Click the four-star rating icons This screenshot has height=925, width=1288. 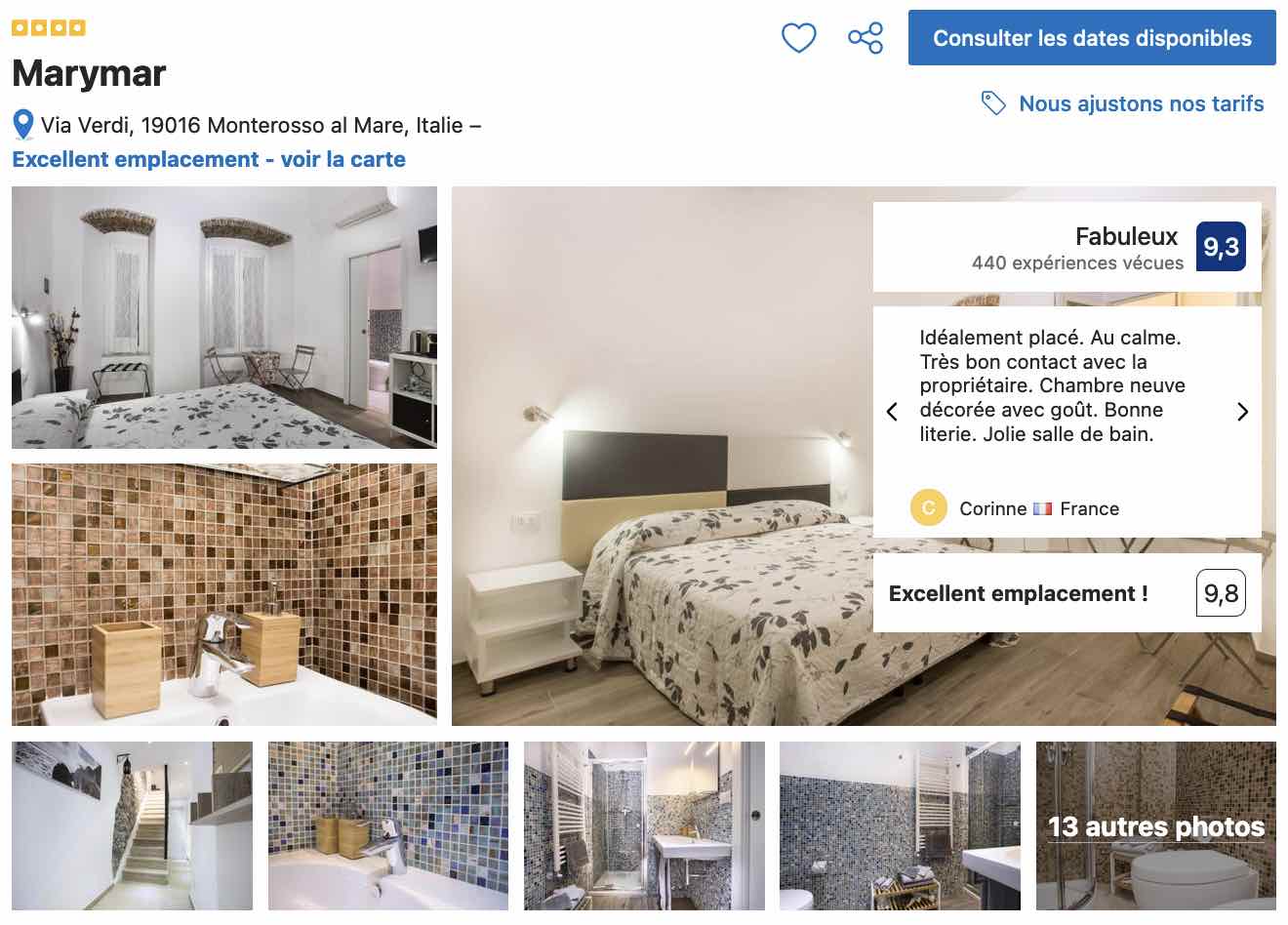coord(49,27)
